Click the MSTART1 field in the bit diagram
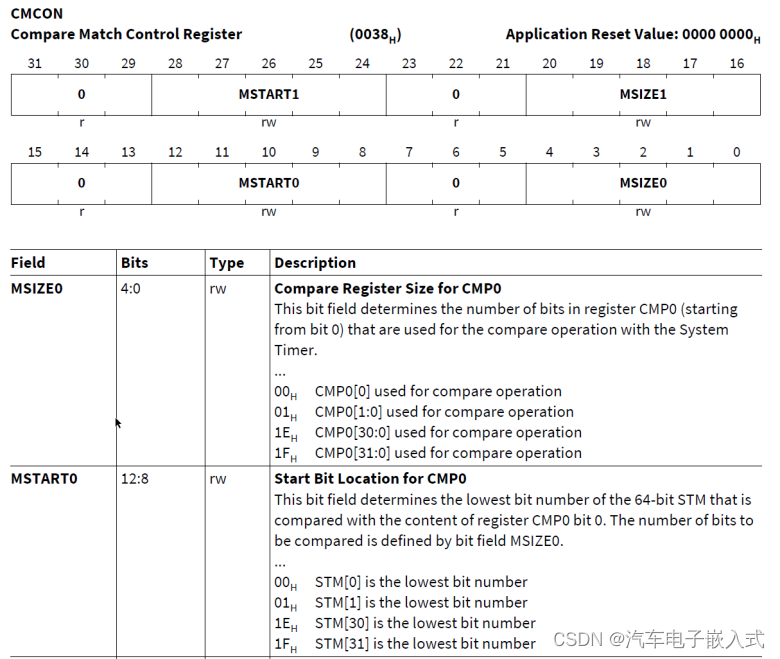 269,94
